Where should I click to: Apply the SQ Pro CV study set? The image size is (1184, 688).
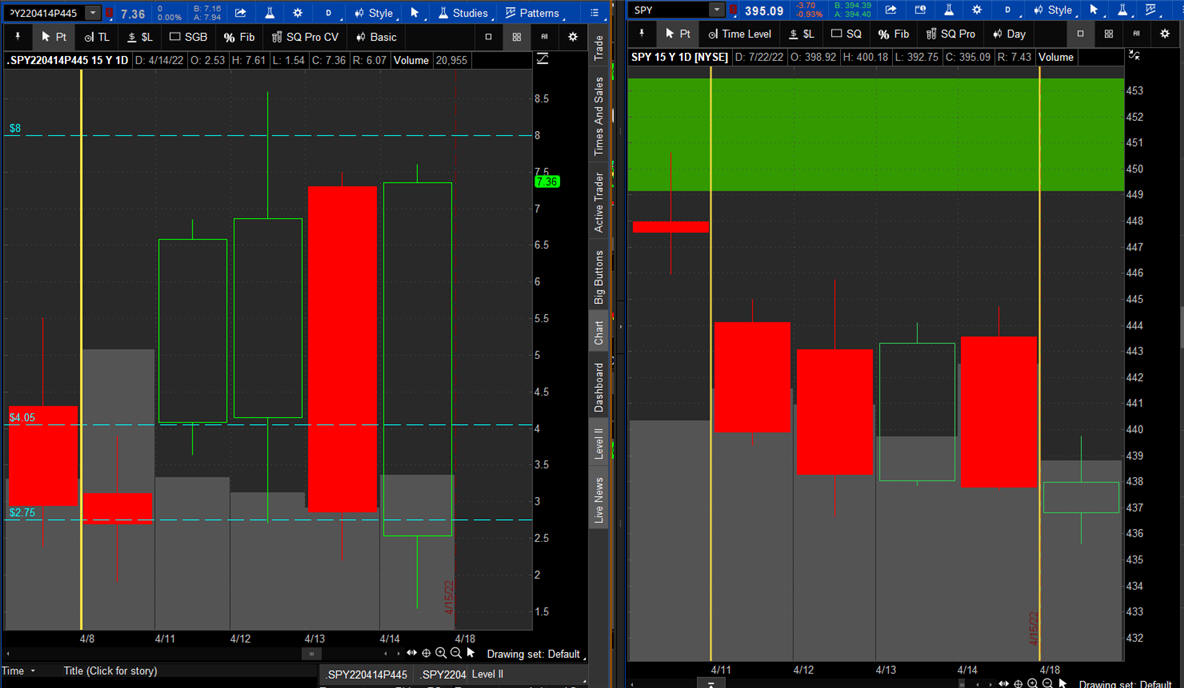coord(305,37)
